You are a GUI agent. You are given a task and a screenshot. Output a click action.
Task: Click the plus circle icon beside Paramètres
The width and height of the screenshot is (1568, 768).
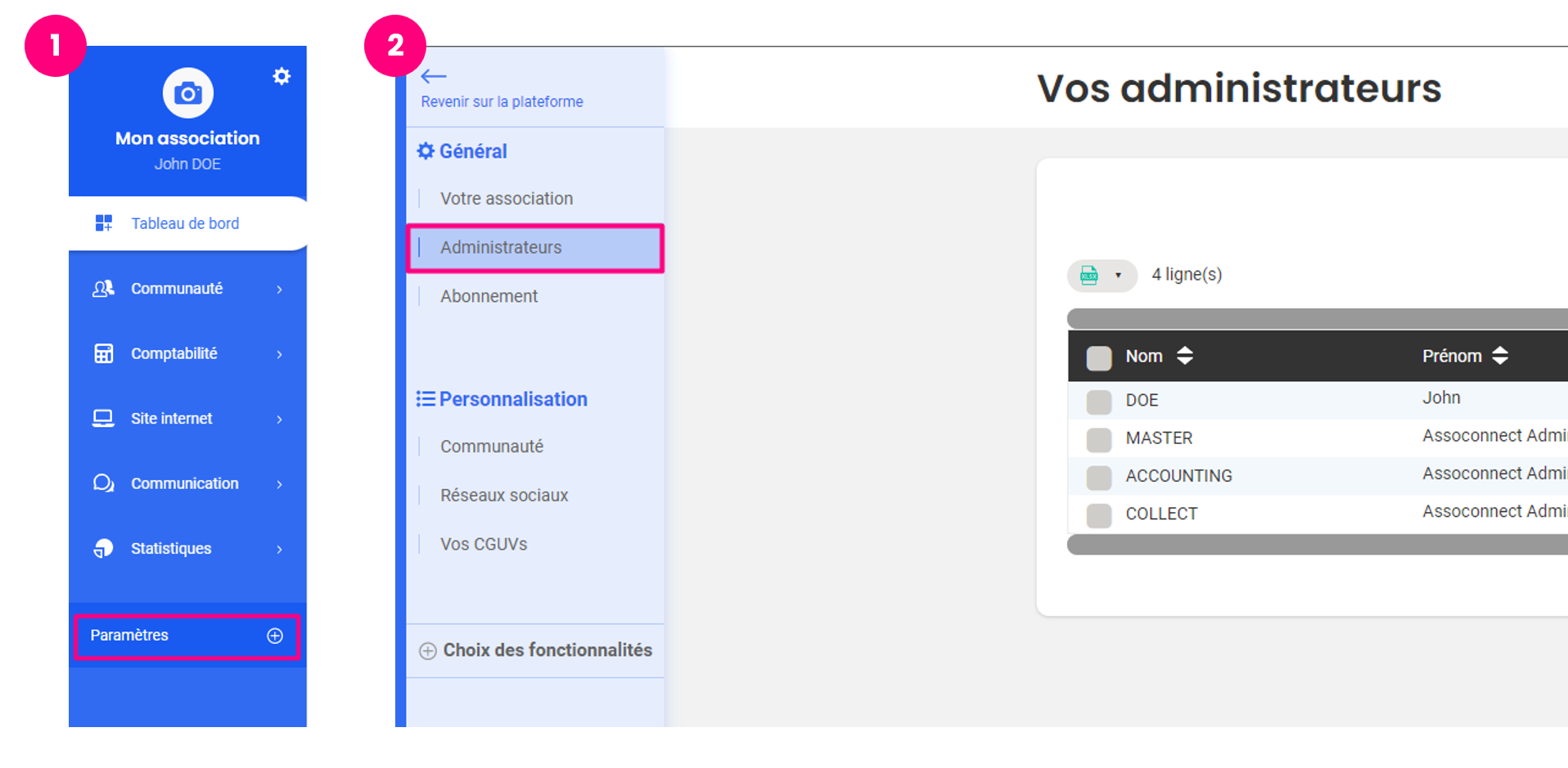[x=275, y=636]
